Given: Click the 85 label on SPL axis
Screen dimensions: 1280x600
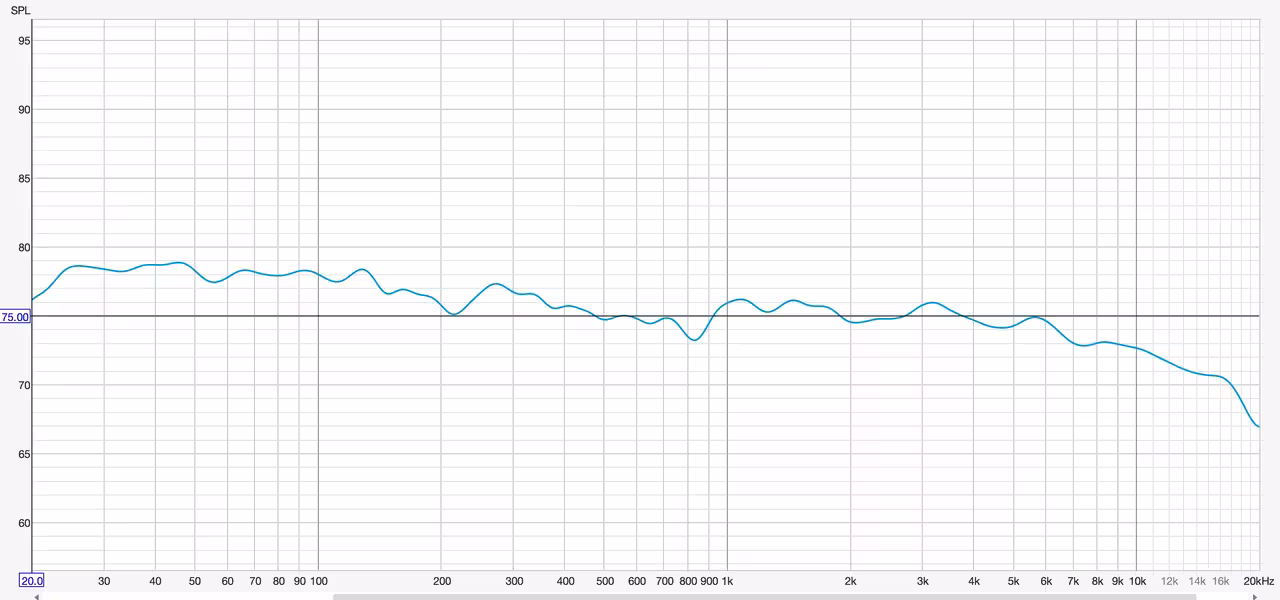Looking at the screenshot, I should (x=24, y=179).
